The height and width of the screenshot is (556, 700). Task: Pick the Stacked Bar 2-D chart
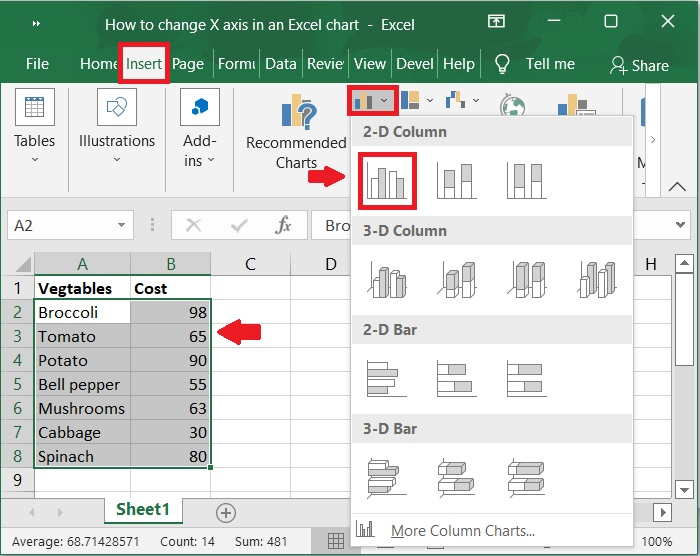[457, 379]
